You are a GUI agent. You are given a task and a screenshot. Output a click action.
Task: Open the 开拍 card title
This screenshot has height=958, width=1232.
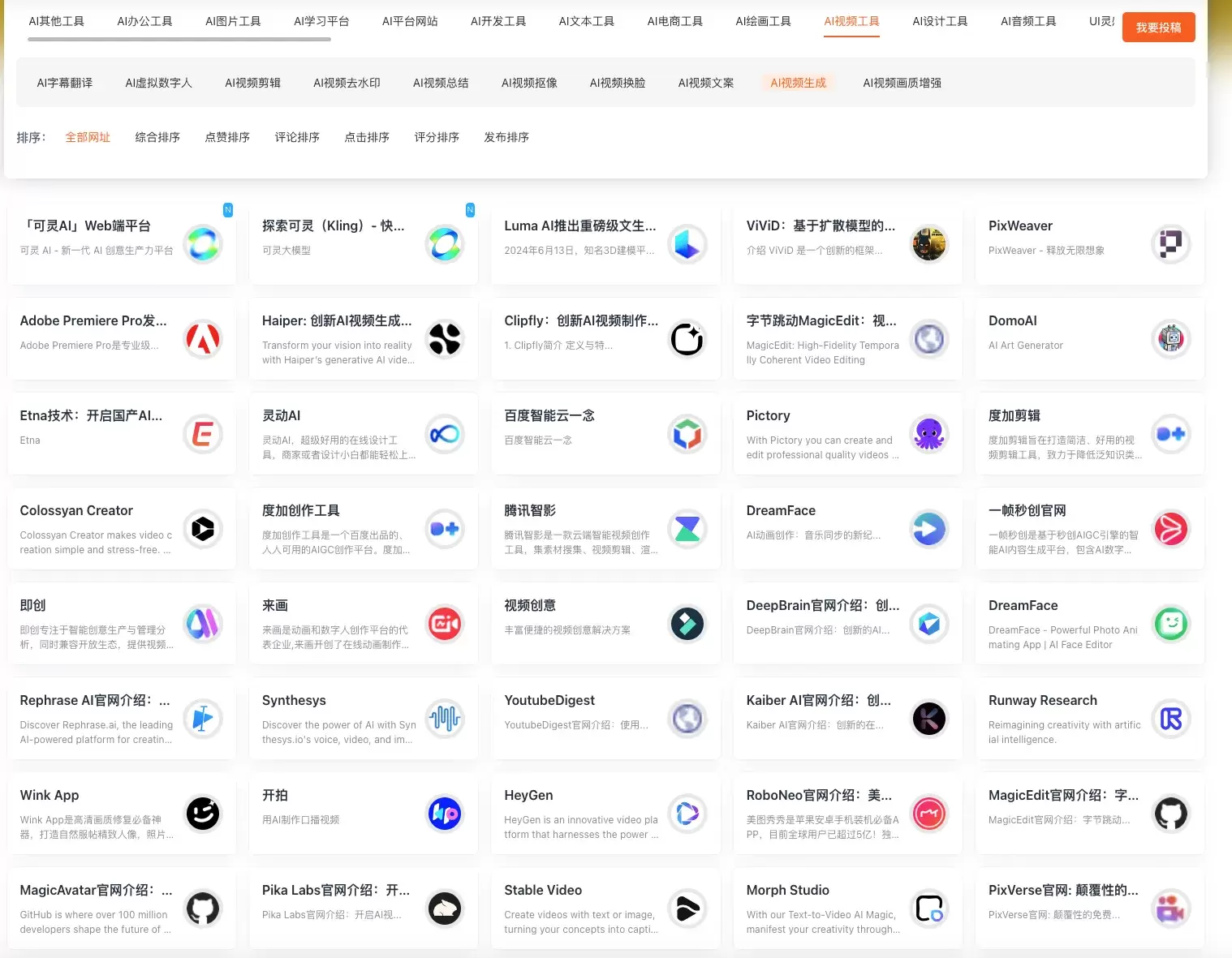[275, 795]
